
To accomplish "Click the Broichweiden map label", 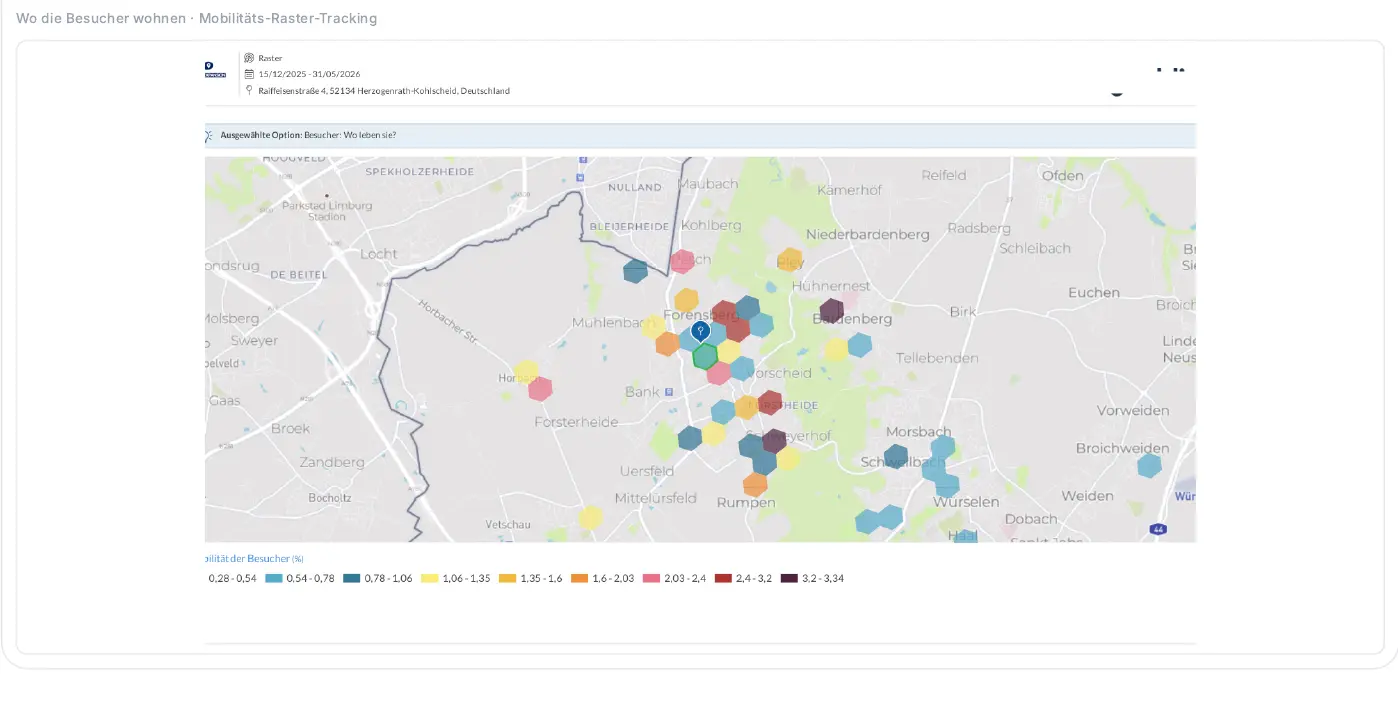I will (x=1122, y=449).
